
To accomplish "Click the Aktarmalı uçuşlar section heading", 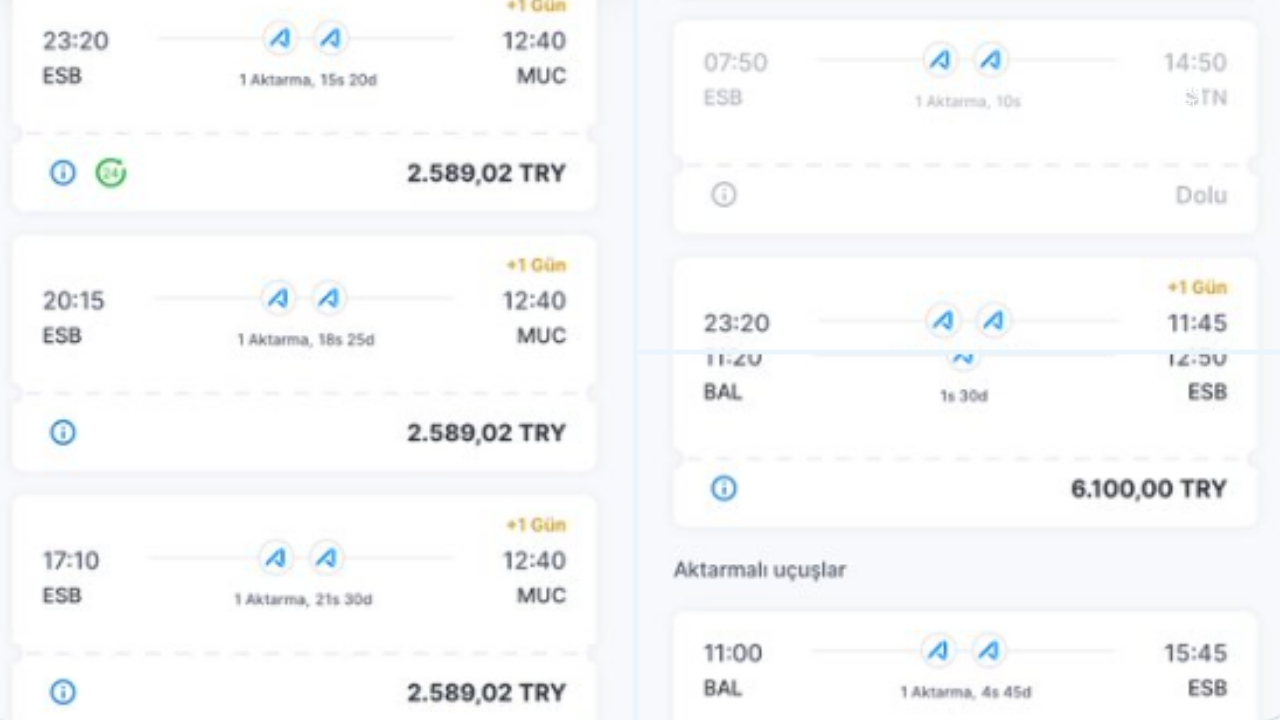I will coord(759,570).
